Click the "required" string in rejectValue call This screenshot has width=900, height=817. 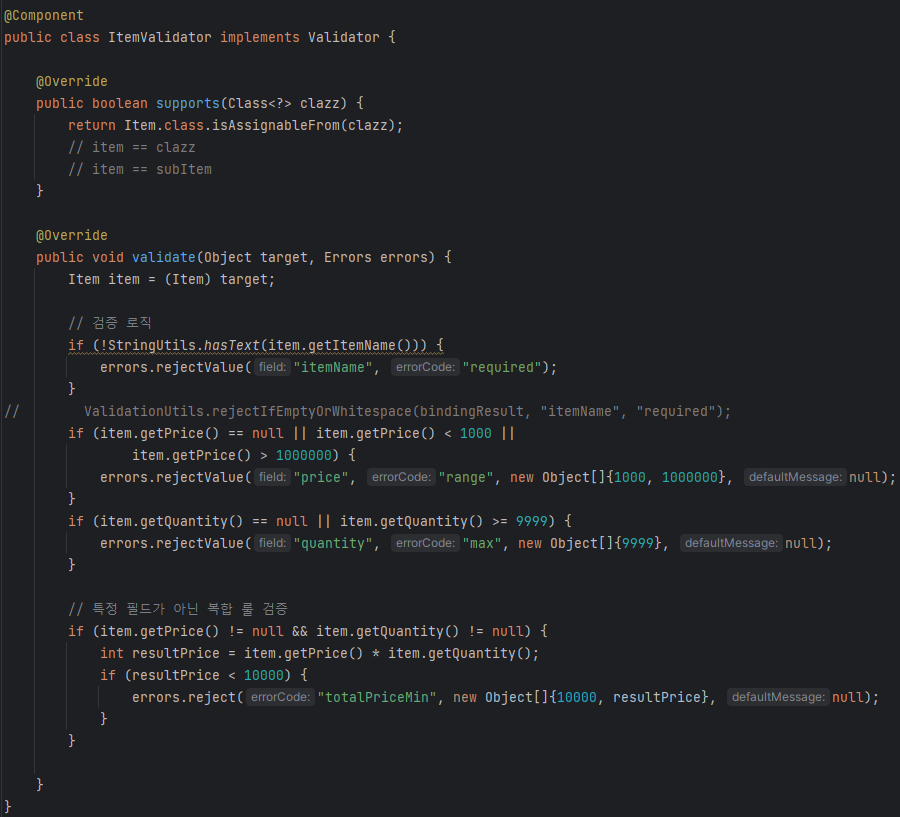pyautogui.click(x=502, y=367)
